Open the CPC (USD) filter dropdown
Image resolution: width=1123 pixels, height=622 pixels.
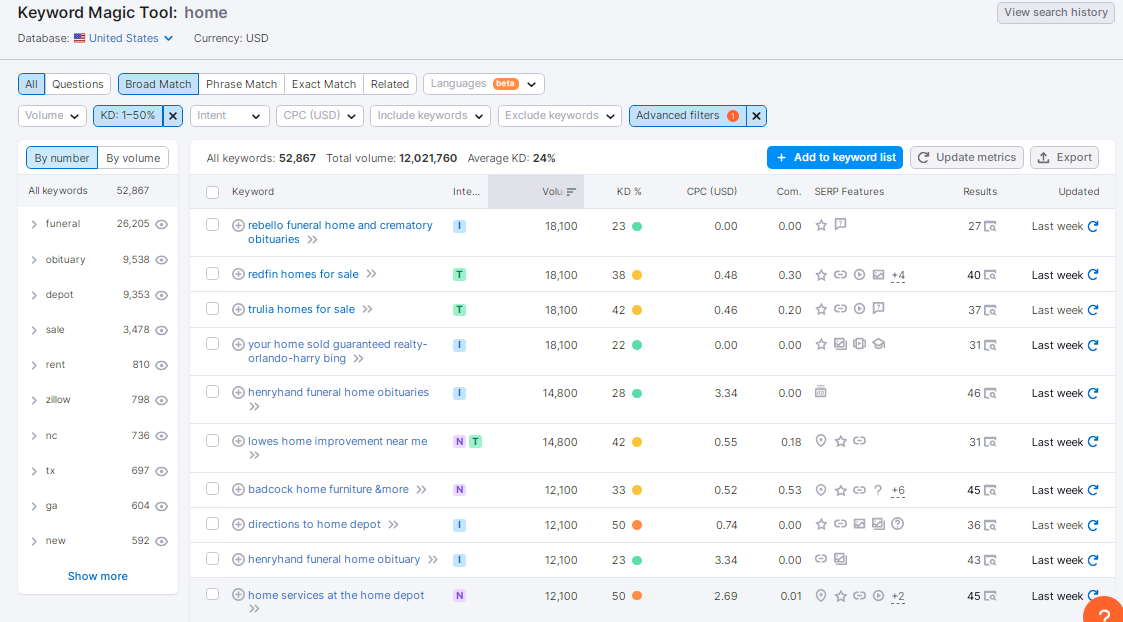click(x=319, y=116)
